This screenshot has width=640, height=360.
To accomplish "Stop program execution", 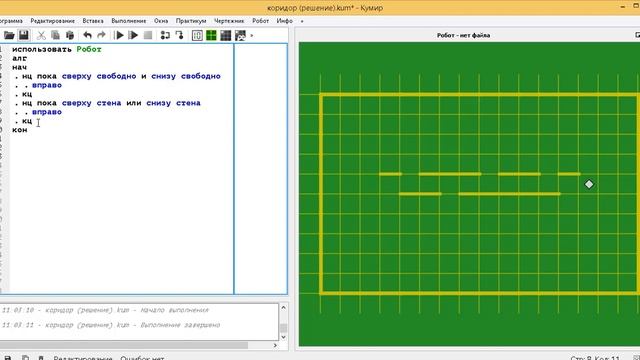I will click(148, 36).
